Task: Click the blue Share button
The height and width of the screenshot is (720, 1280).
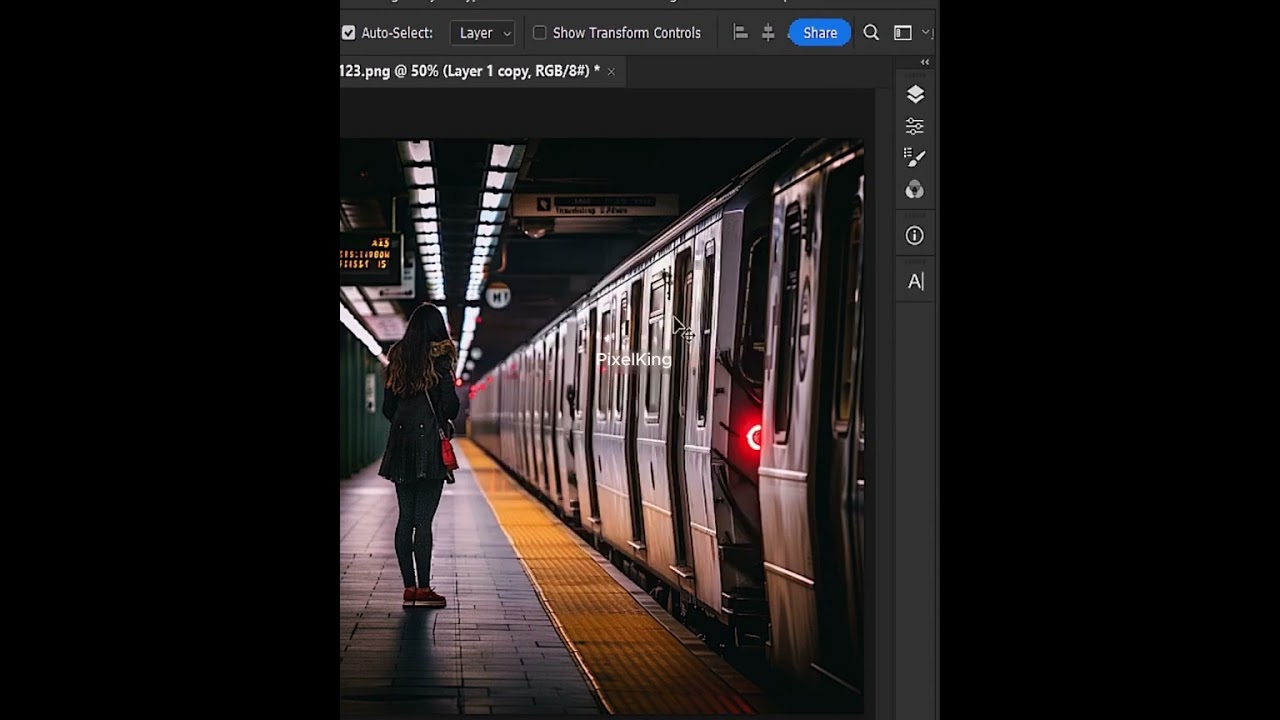Action: click(820, 33)
